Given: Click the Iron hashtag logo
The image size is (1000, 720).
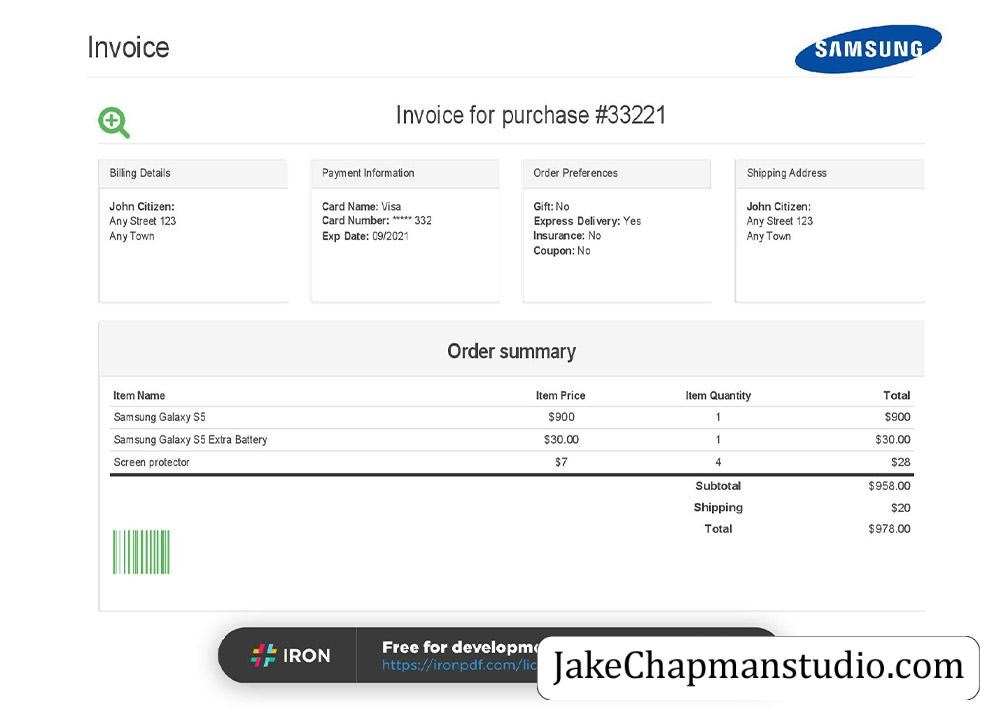Looking at the screenshot, I should pyautogui.click(x=263, y=655).
